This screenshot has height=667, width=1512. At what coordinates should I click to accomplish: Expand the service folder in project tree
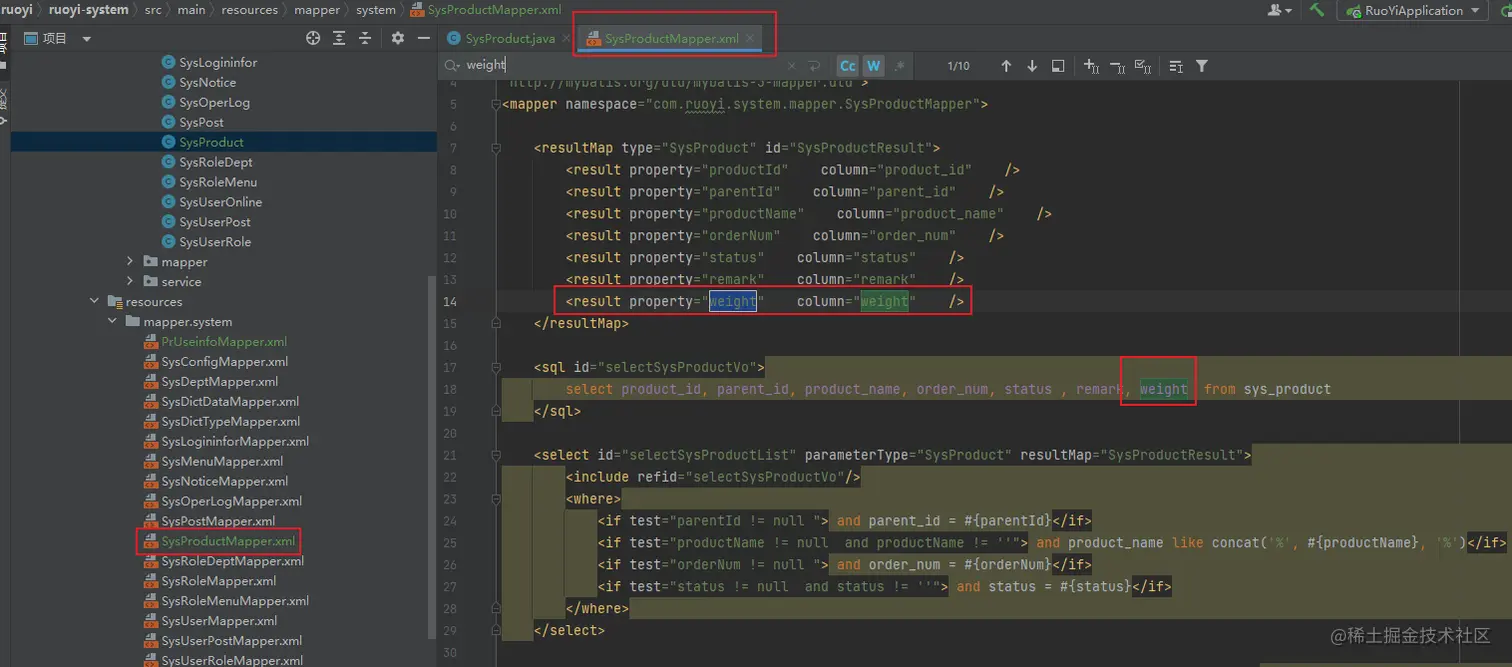click(x=130, y=282)
